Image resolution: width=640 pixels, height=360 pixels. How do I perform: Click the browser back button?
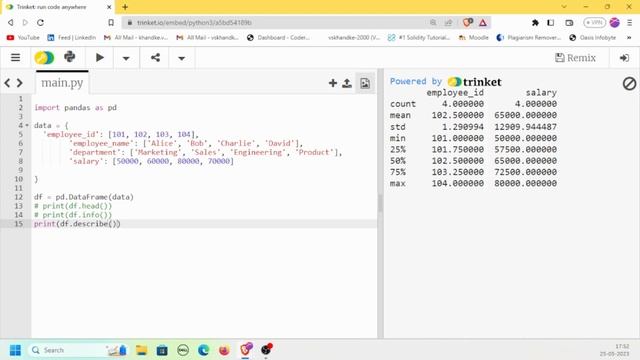[11, 22]
